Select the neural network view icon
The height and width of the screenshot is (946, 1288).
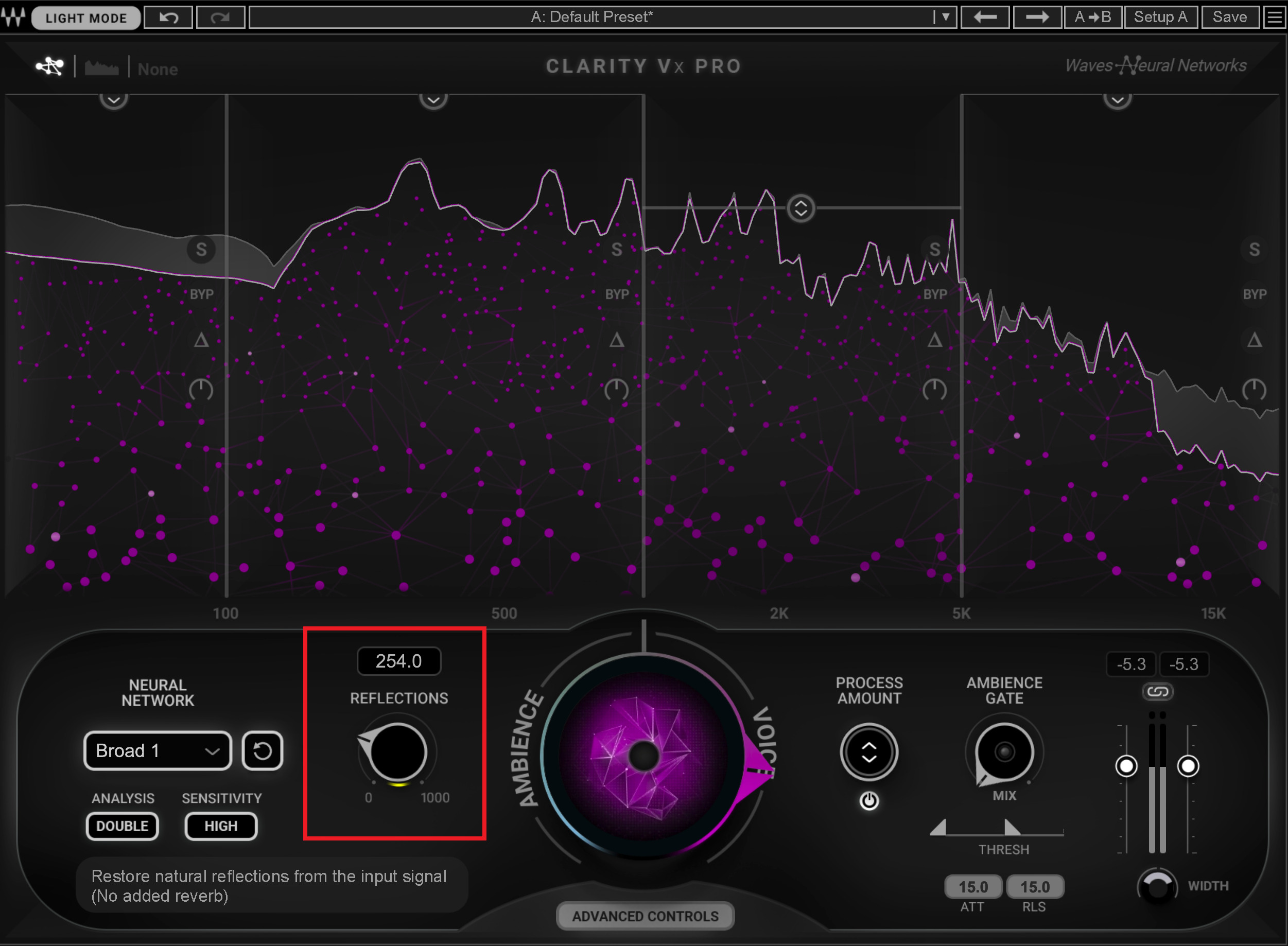50,66
